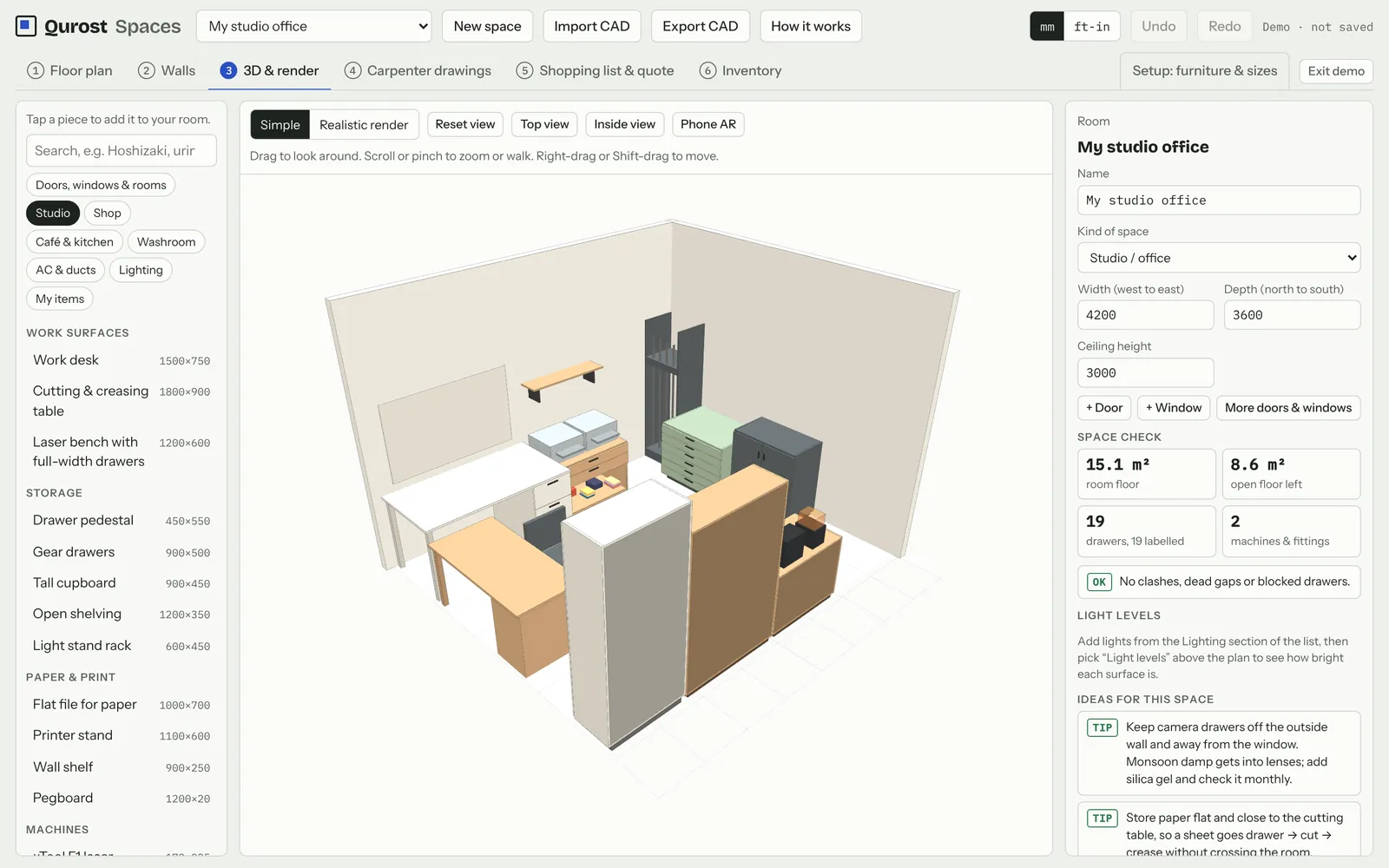This screenshot has height=868, width=1389.
Task: Open the My studio office space dropdown
Action: 314,26
